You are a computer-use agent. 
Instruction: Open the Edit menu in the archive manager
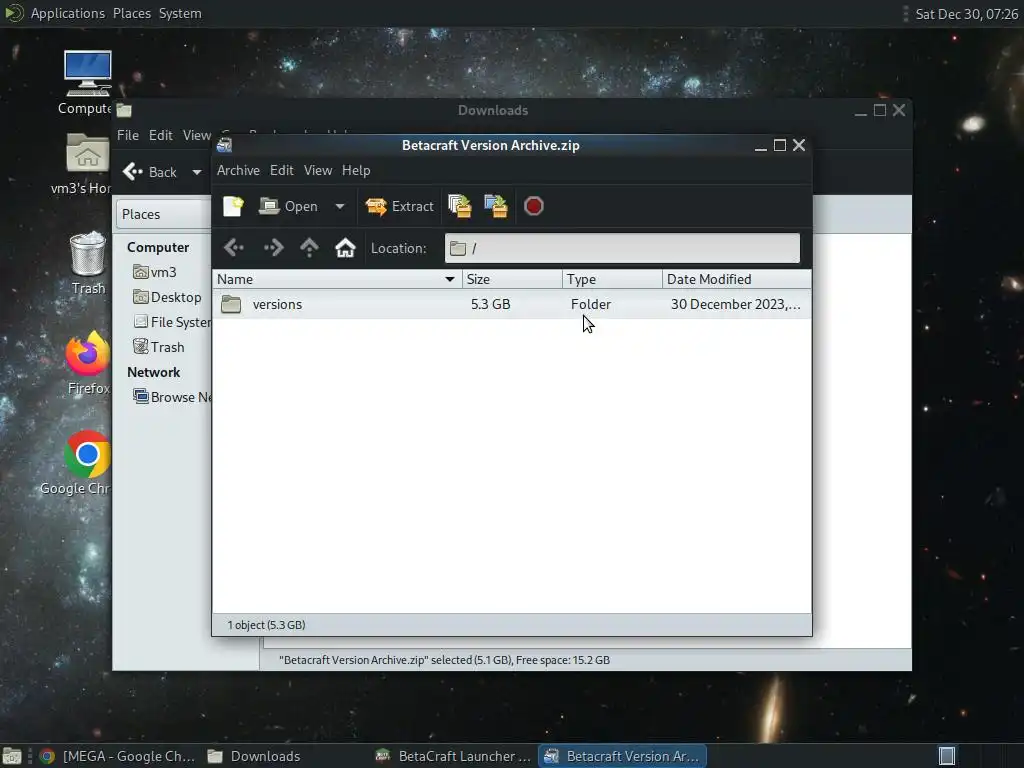pos(281,170)
